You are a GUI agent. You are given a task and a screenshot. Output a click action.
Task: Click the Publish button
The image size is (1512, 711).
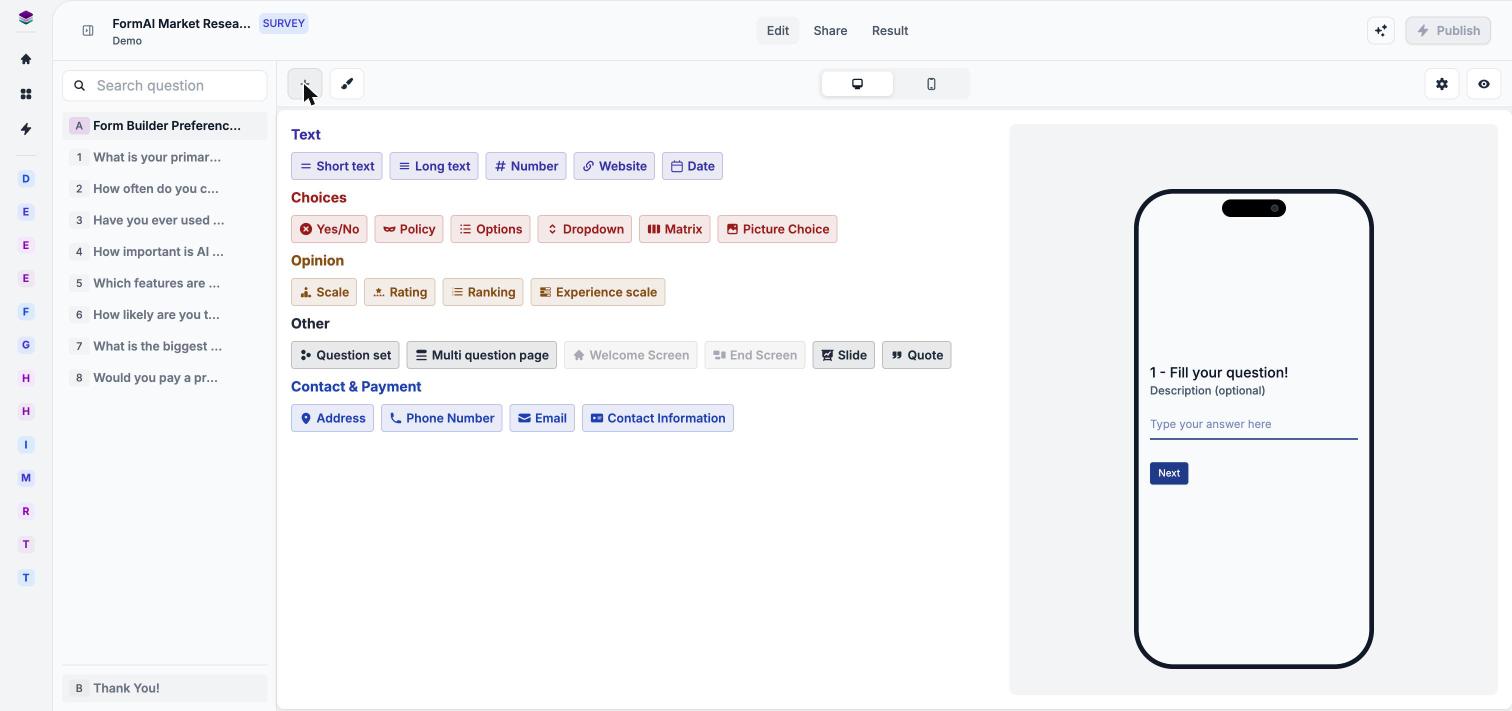(x=1448, y=30)
